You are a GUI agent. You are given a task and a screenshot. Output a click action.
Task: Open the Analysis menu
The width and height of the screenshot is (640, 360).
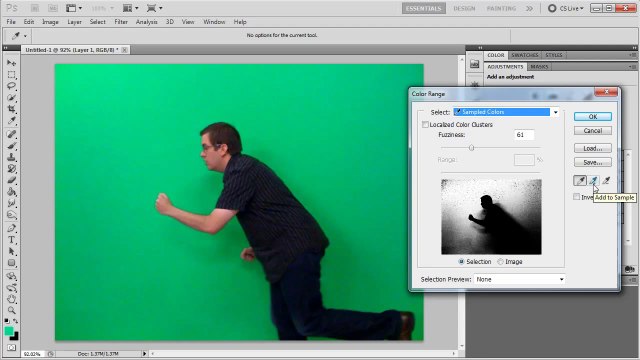tap(147, 22)
